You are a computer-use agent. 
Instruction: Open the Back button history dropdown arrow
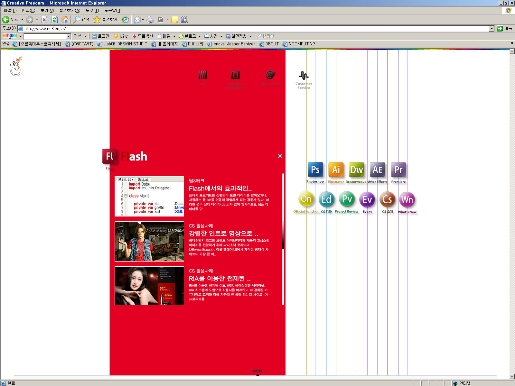click(22, 20)
